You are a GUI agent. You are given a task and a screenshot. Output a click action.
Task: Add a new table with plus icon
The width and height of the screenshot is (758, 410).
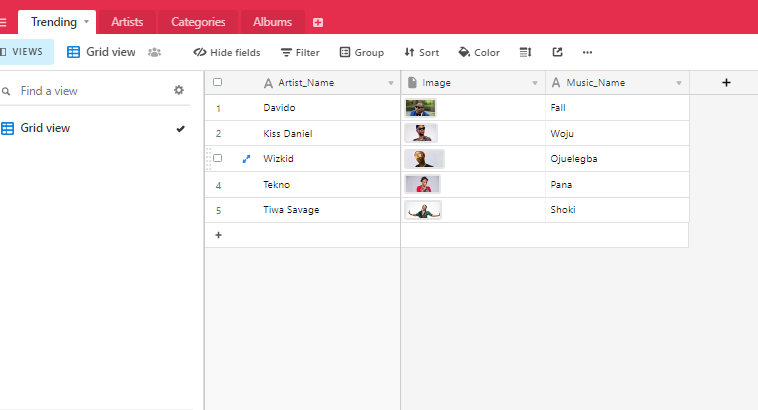318,22
